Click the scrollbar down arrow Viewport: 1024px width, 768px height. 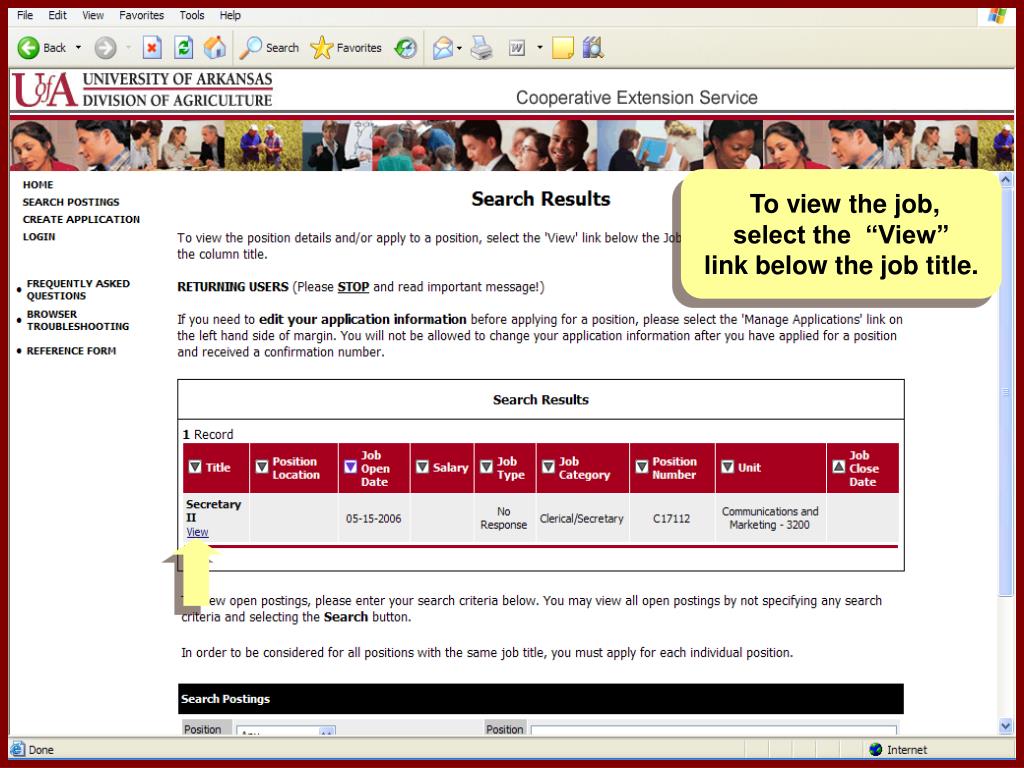coord(1006,726)
